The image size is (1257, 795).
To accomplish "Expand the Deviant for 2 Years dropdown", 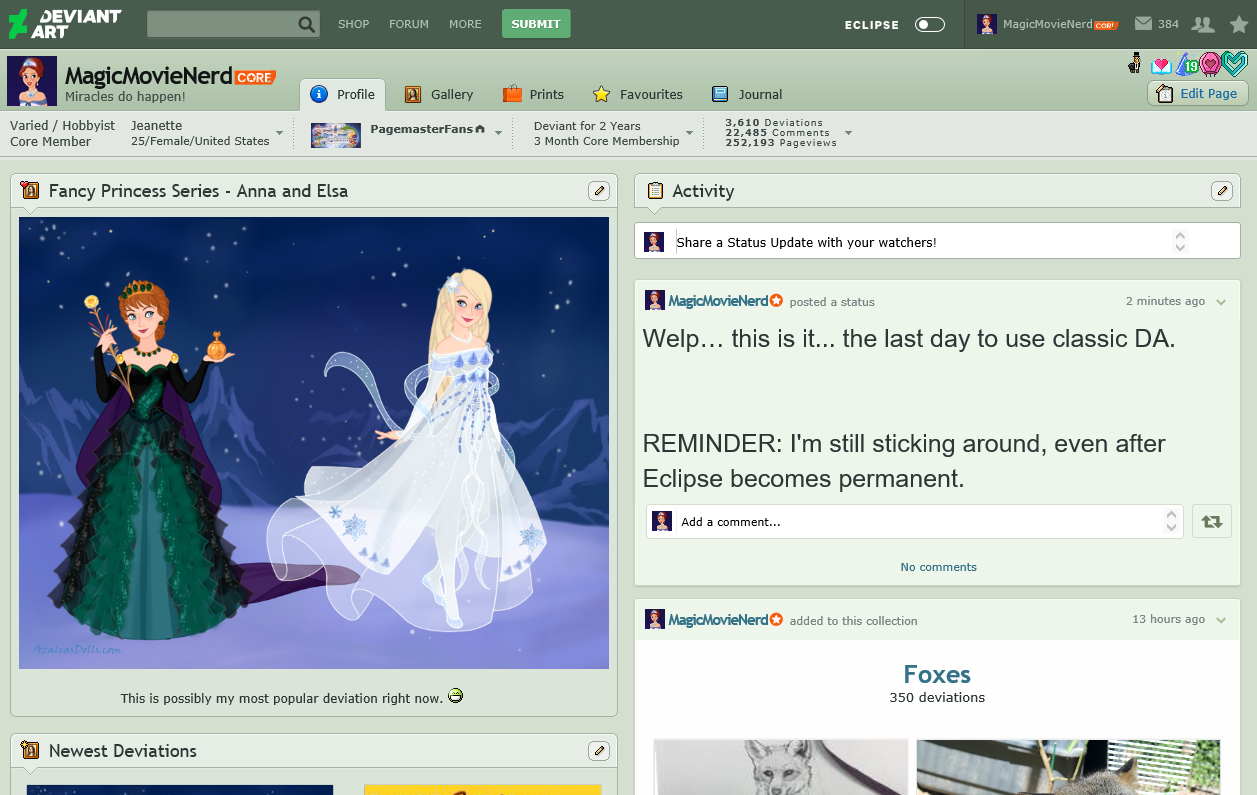I will pos(689,133).
